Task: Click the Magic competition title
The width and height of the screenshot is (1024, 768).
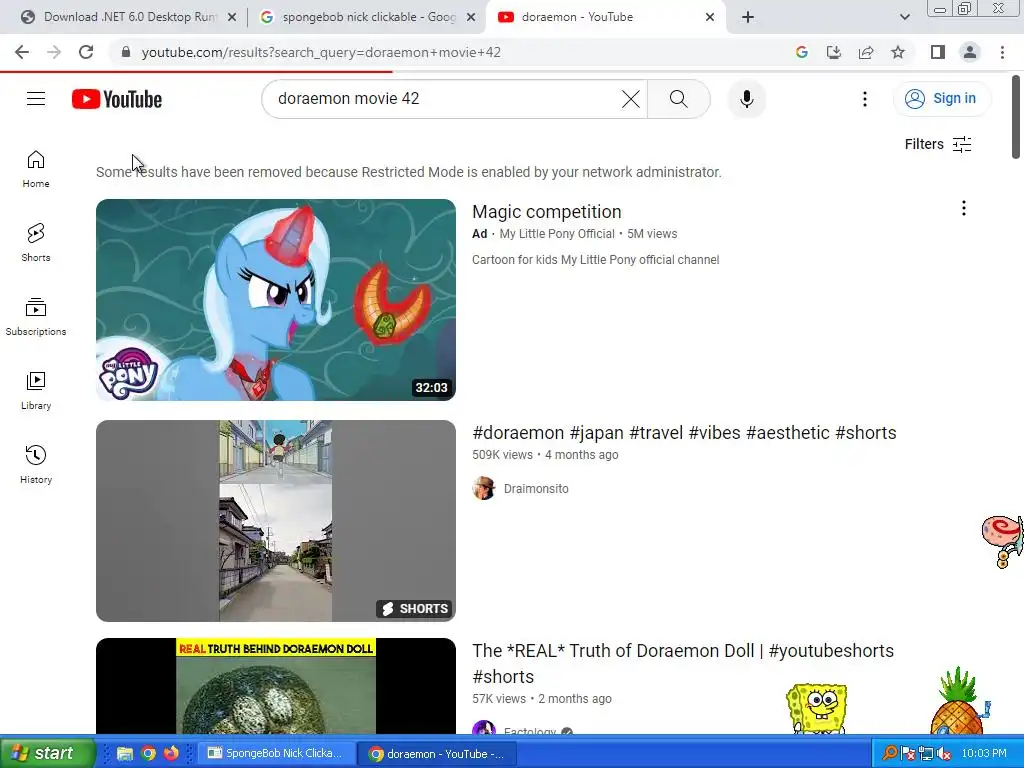Action: 547,212
